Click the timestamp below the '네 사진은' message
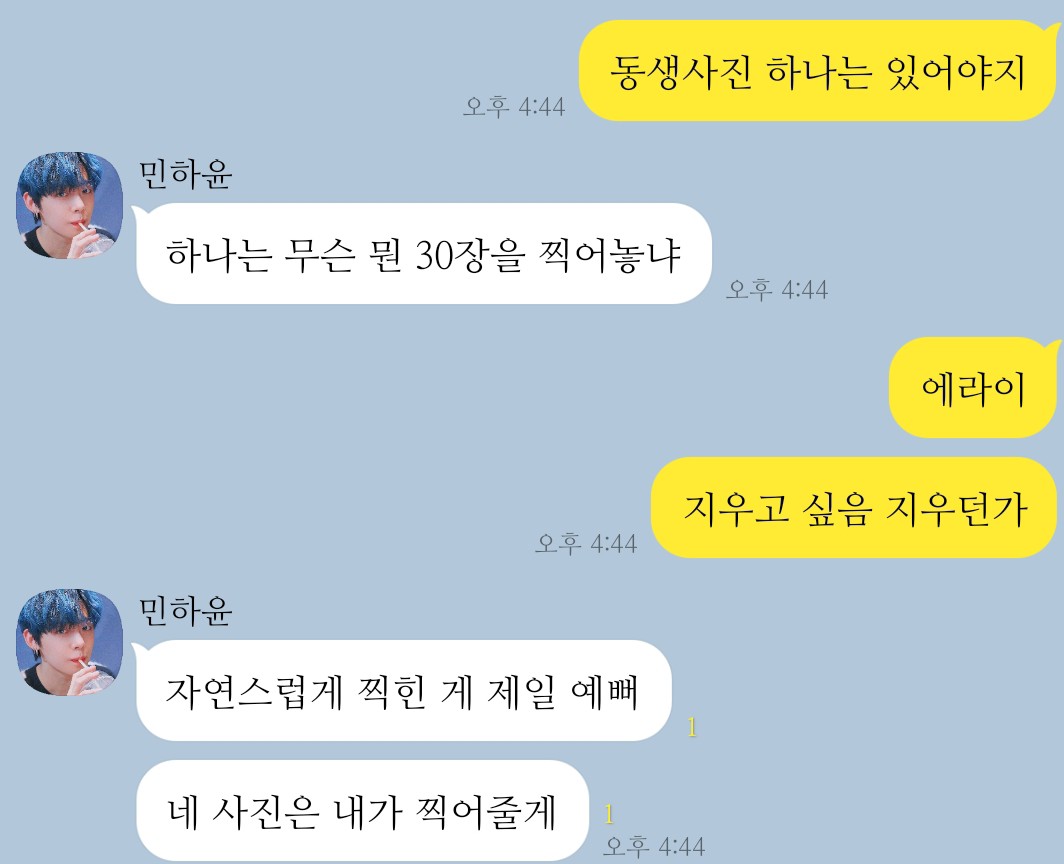Image resolution: width=1064 pixels, height=864 pixels. (654, 846)
